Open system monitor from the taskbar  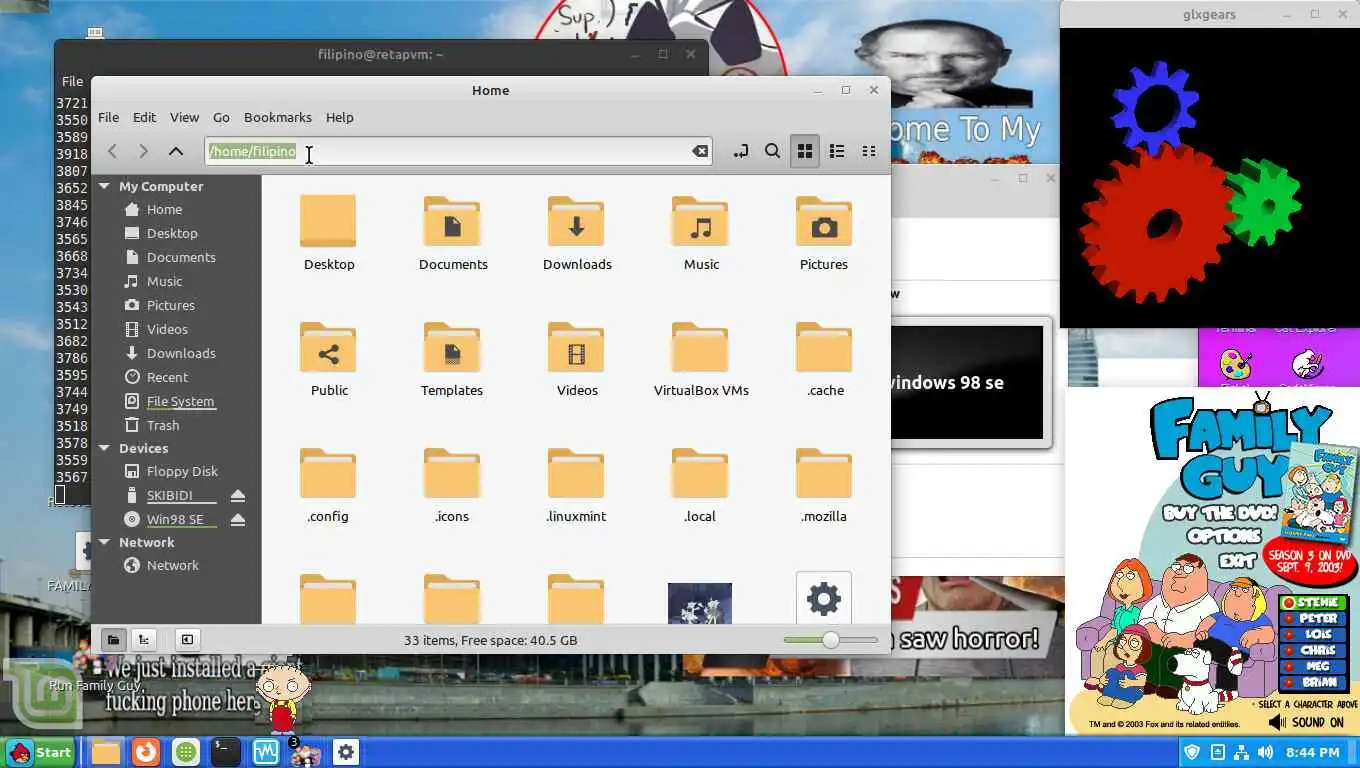coord(265,752)
